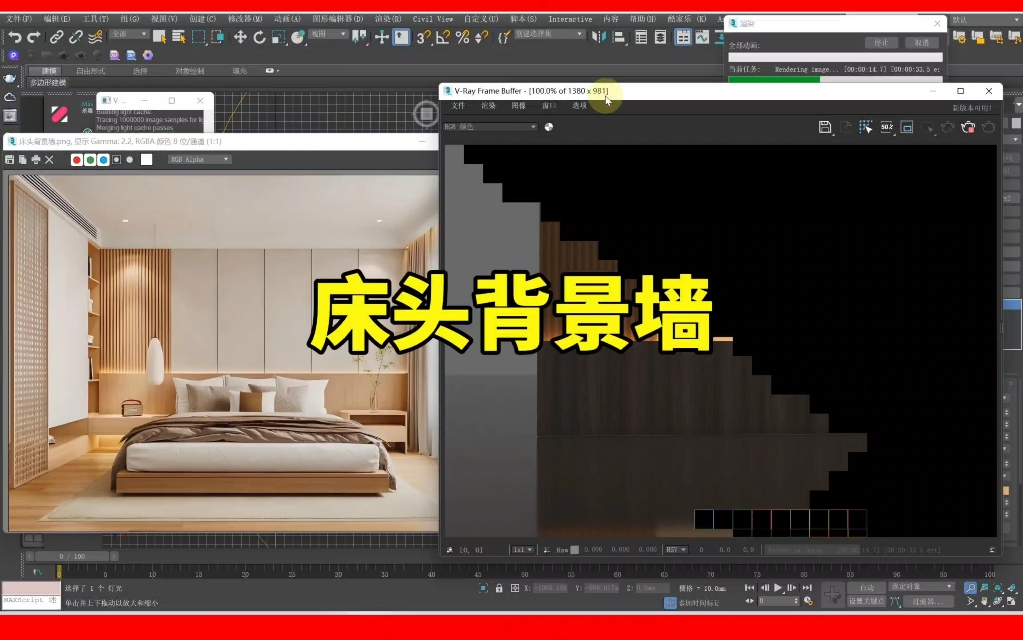
Task: Switch to the 对象绘制 ribbon tab
Action: [190, 70]
